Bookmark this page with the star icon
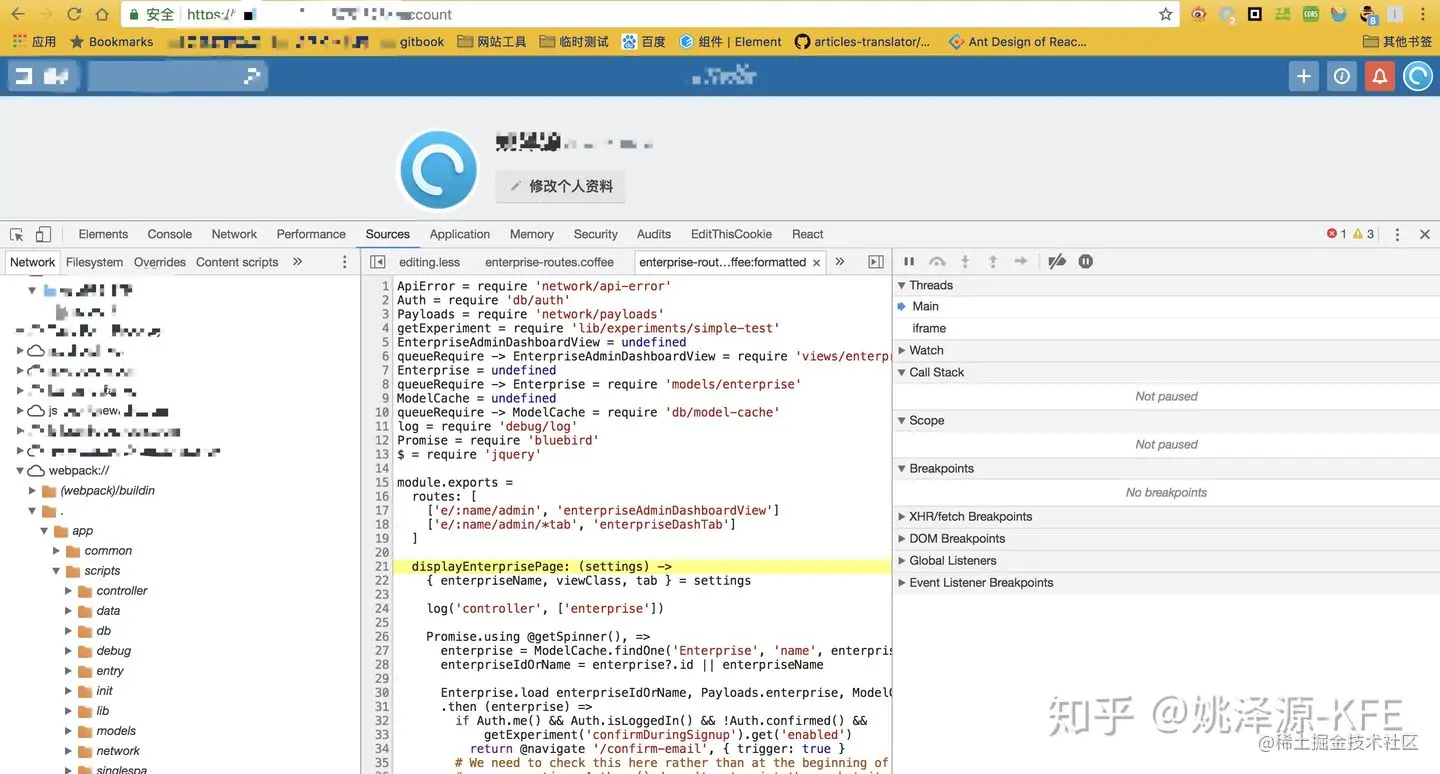This screenshot has height=774, width=1440. [x=1165, y=15]
